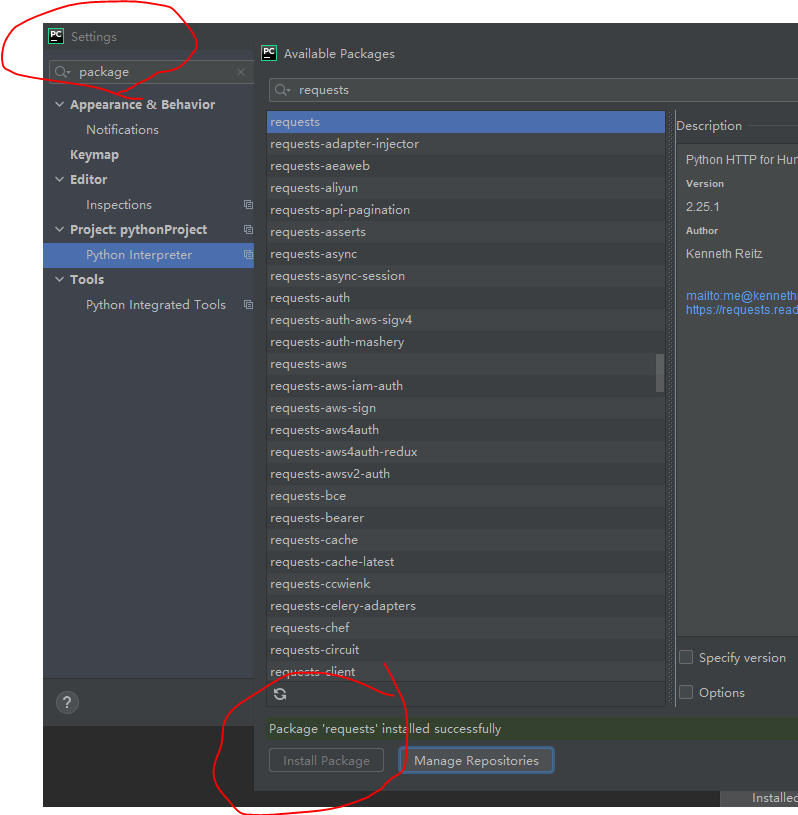Open the Keymap settings page
This screenshot has width=798, height=815.
coord(94,154)
